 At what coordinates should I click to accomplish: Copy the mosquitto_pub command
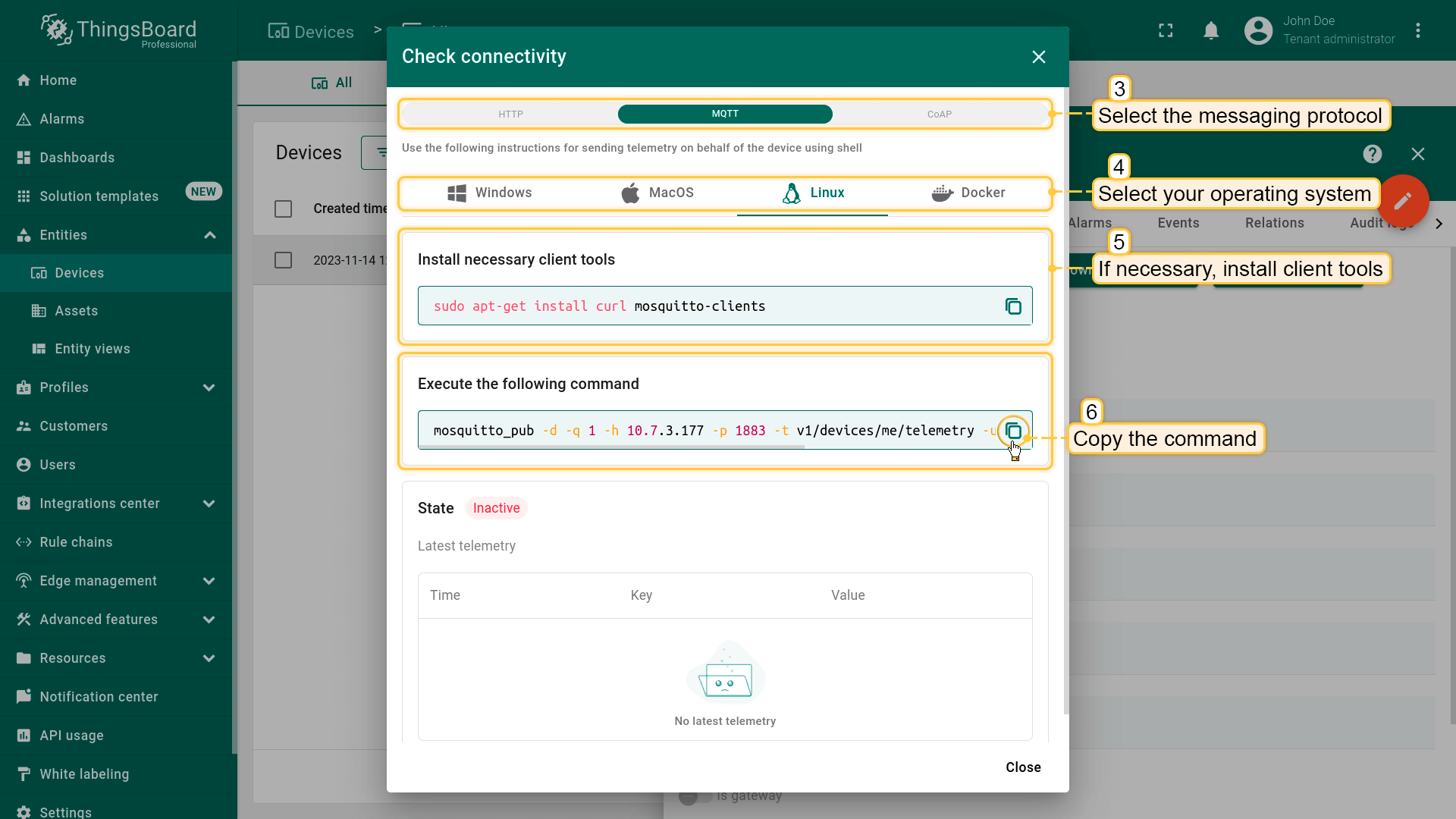(x=1013, y=431)
